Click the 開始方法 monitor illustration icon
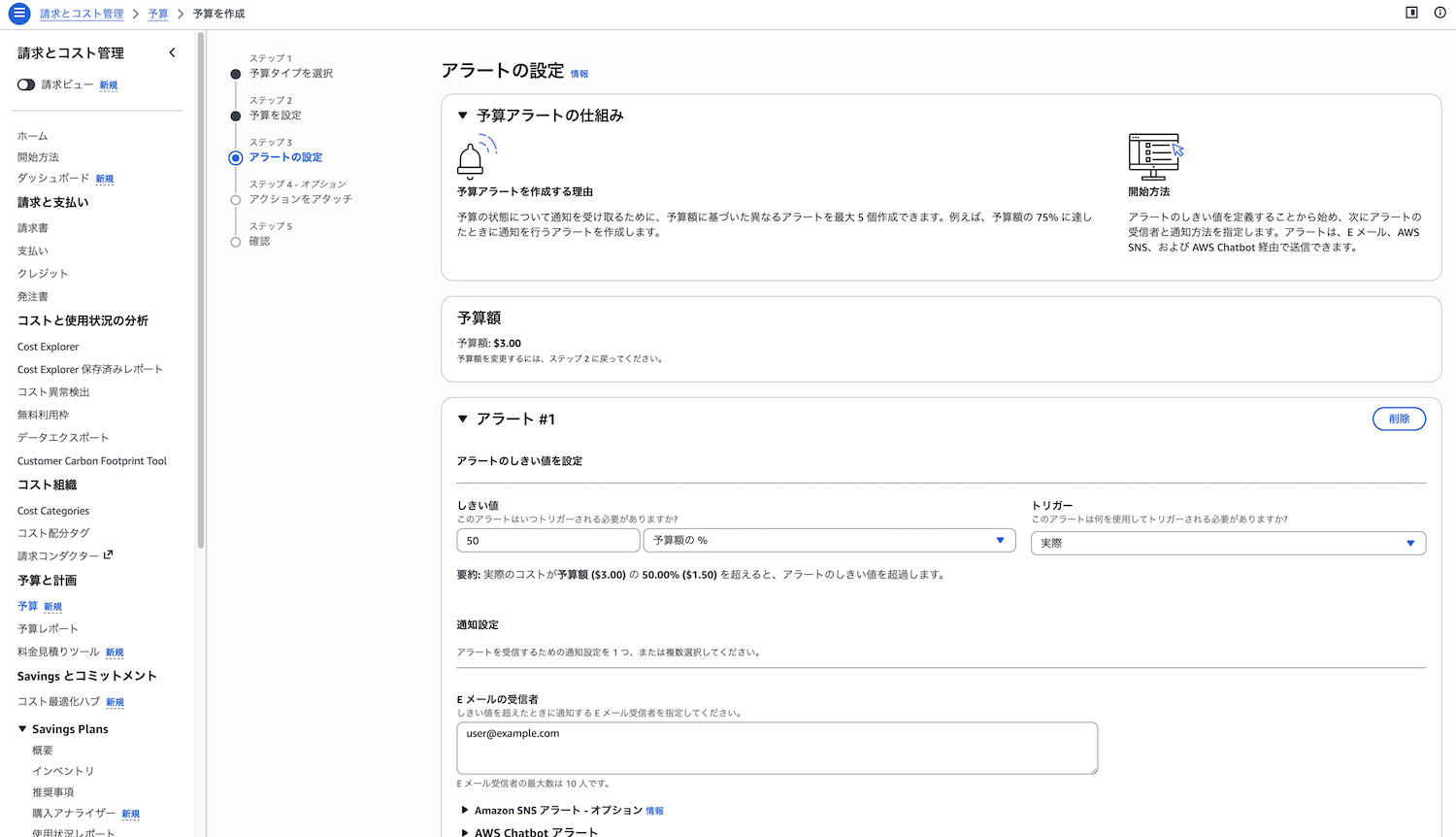This screenshot has height=837, width=1456. (1155, 156)
